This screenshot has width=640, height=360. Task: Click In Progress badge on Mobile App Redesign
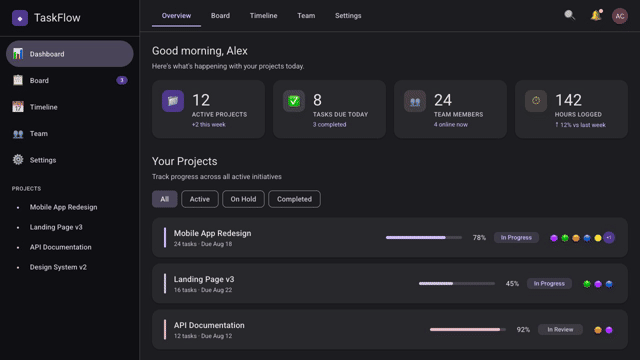516,238
